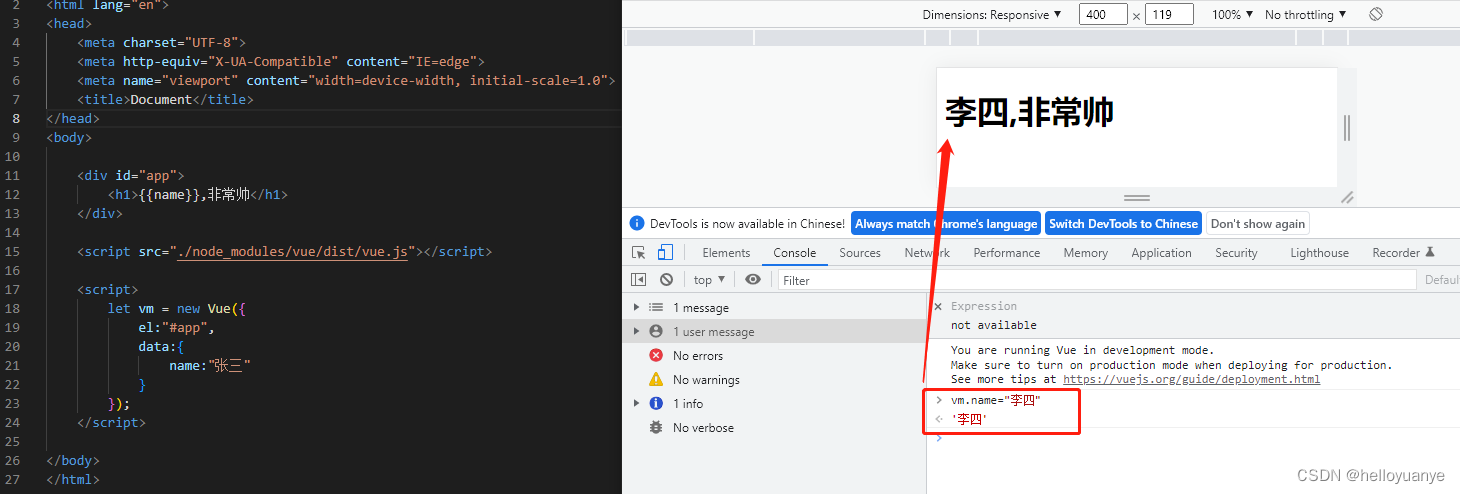
Task: Click the corner viewport resize handle
Action: (x=1347, y=198)
